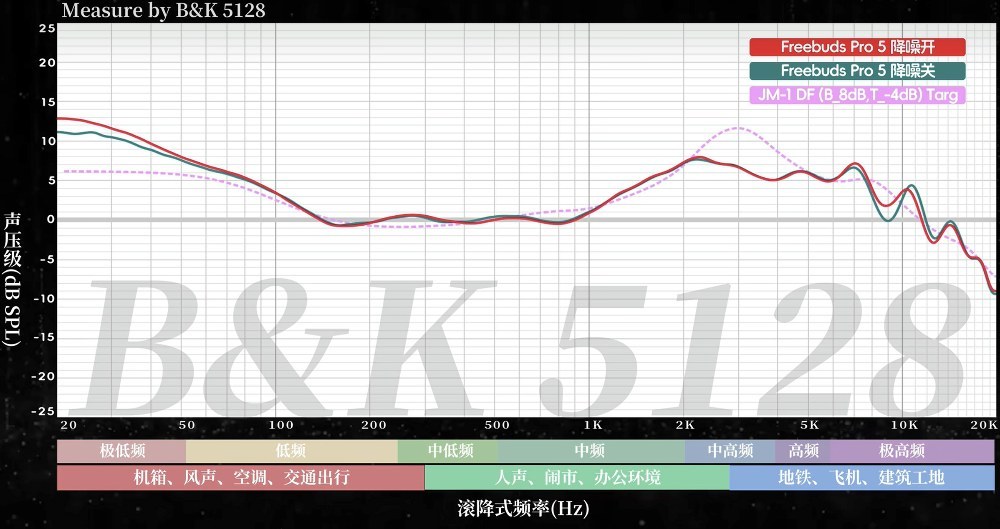Click the 10 dB axis label
Screen dimensions: 1000x529
pyautogui.click(x=48, y=142)
